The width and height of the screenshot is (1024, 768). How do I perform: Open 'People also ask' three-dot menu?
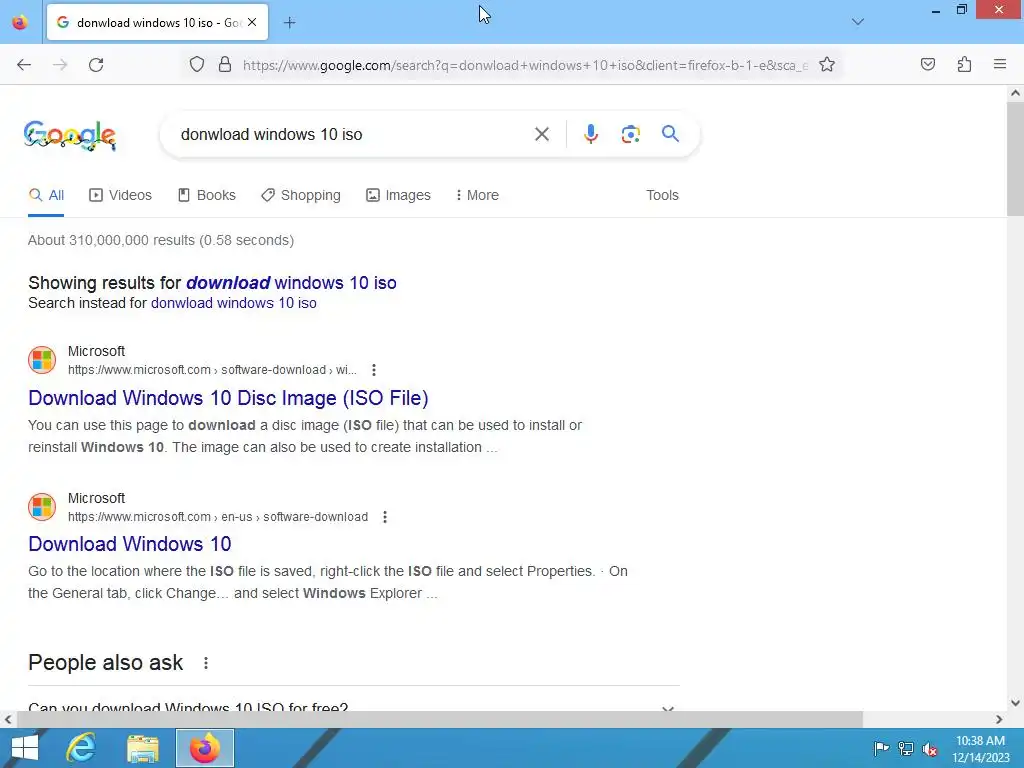pyautogui.click(x=206, y=663)
